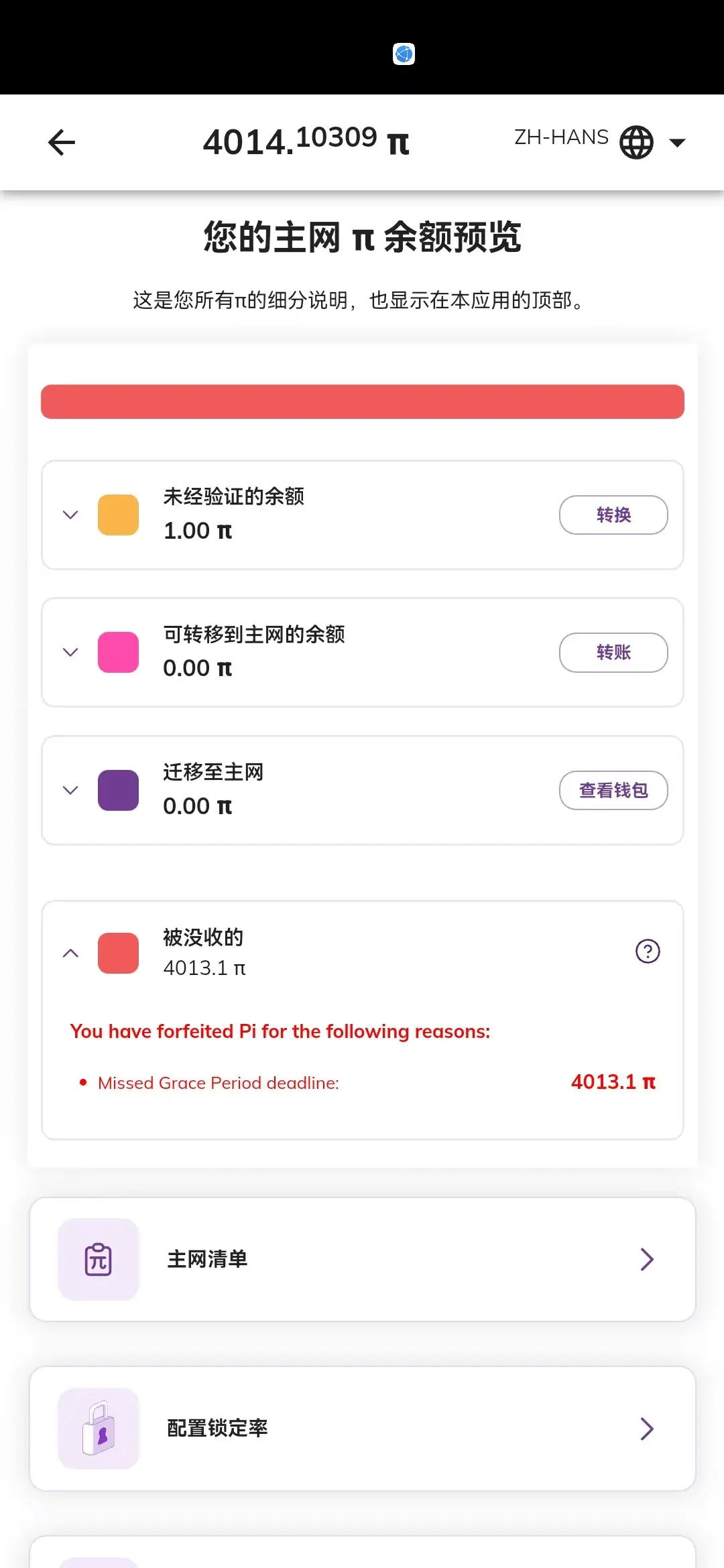Click the 查看钱包 view wallet button

pos(613,790)
